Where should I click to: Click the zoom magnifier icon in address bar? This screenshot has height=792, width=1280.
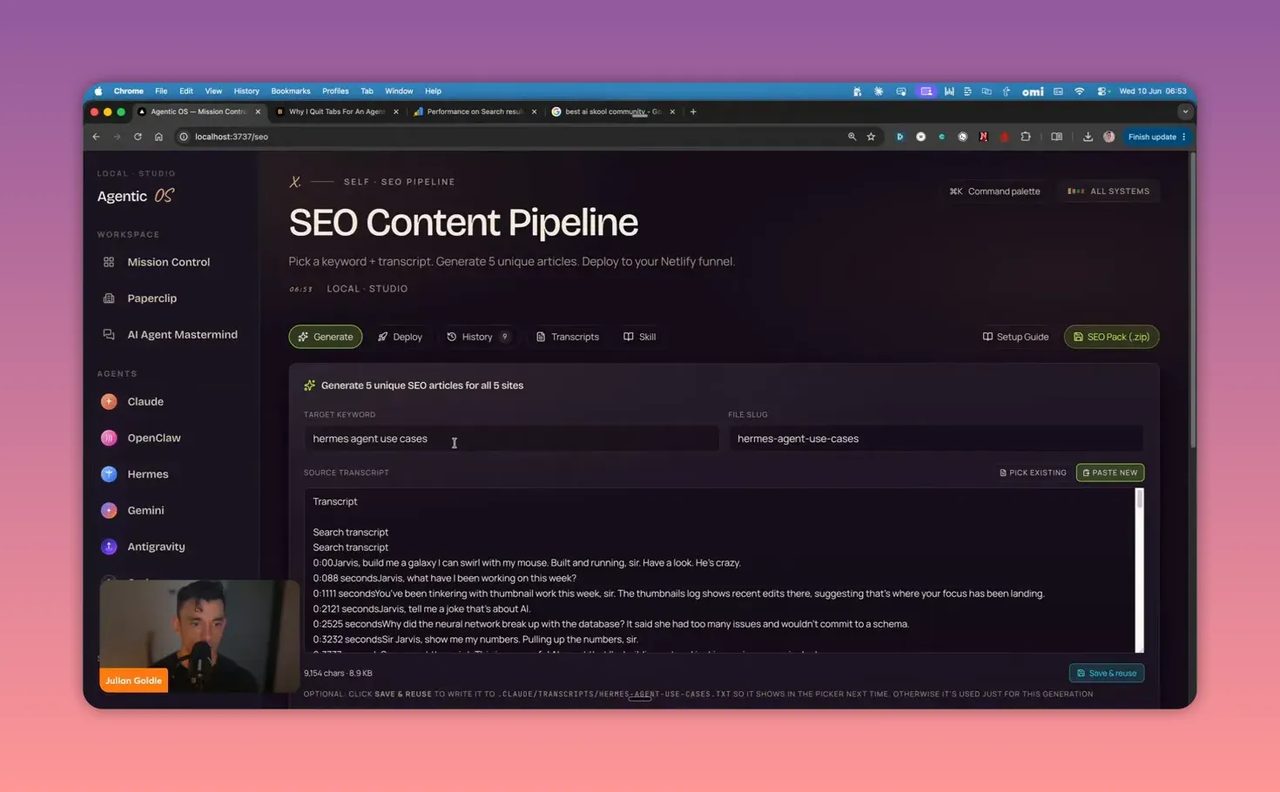click(852, 136)
